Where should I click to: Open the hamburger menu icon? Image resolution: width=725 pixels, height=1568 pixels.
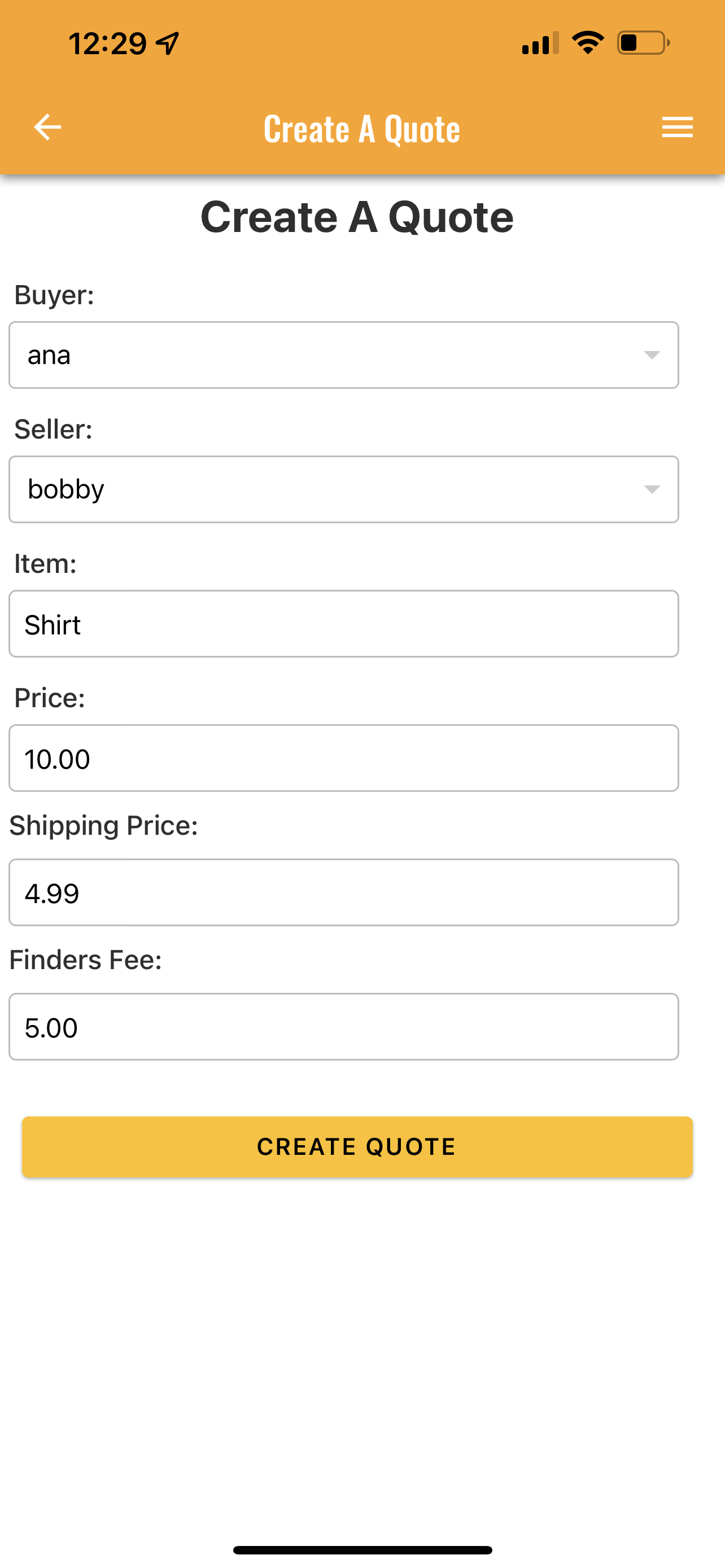tap(677, 127)
